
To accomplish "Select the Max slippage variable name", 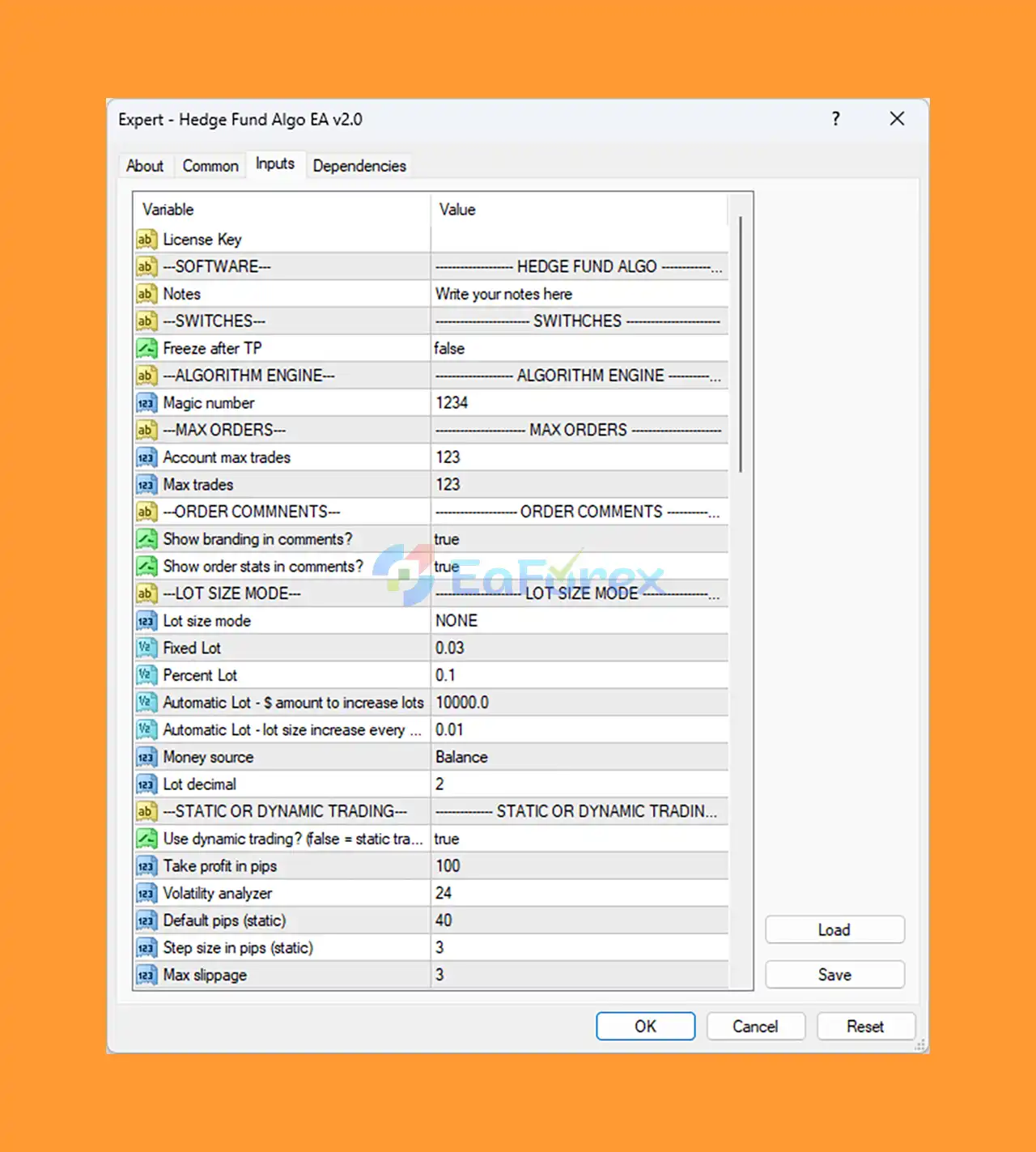I will click(205, 976).
